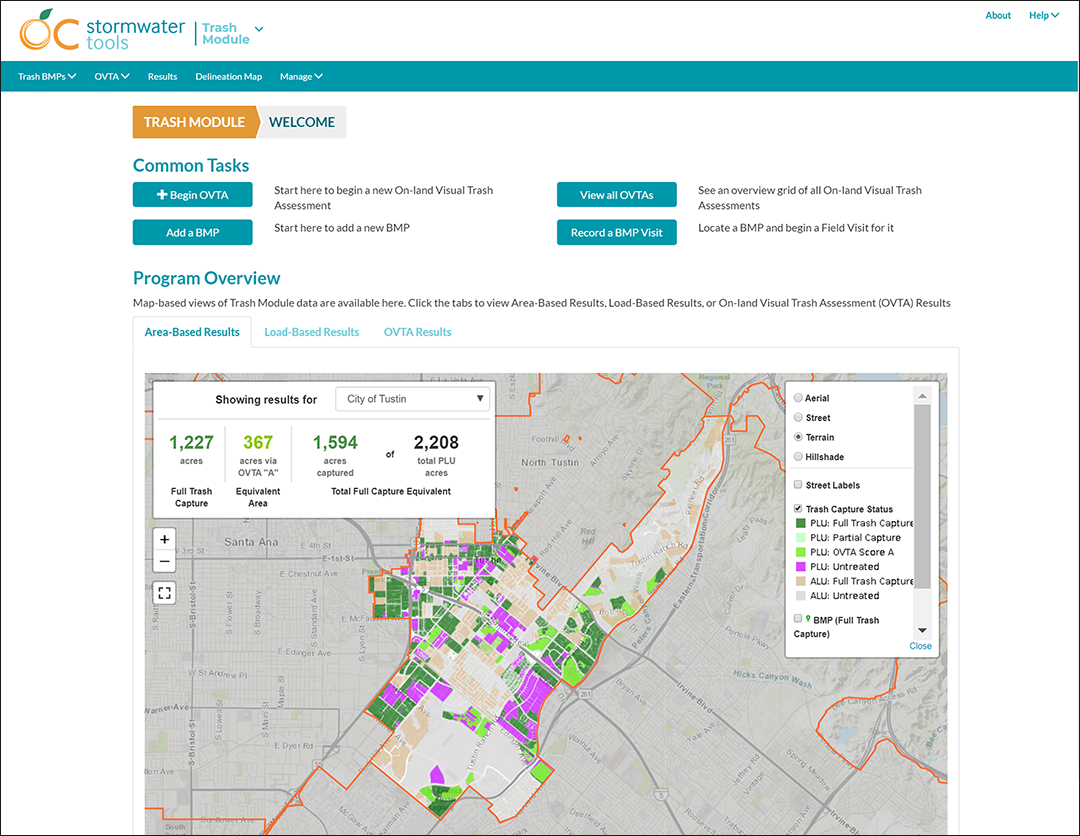This screenshot has width=1080, height=836.
Task: Click PLU: Partial Capture light green swatch
Action: point(800,538)
